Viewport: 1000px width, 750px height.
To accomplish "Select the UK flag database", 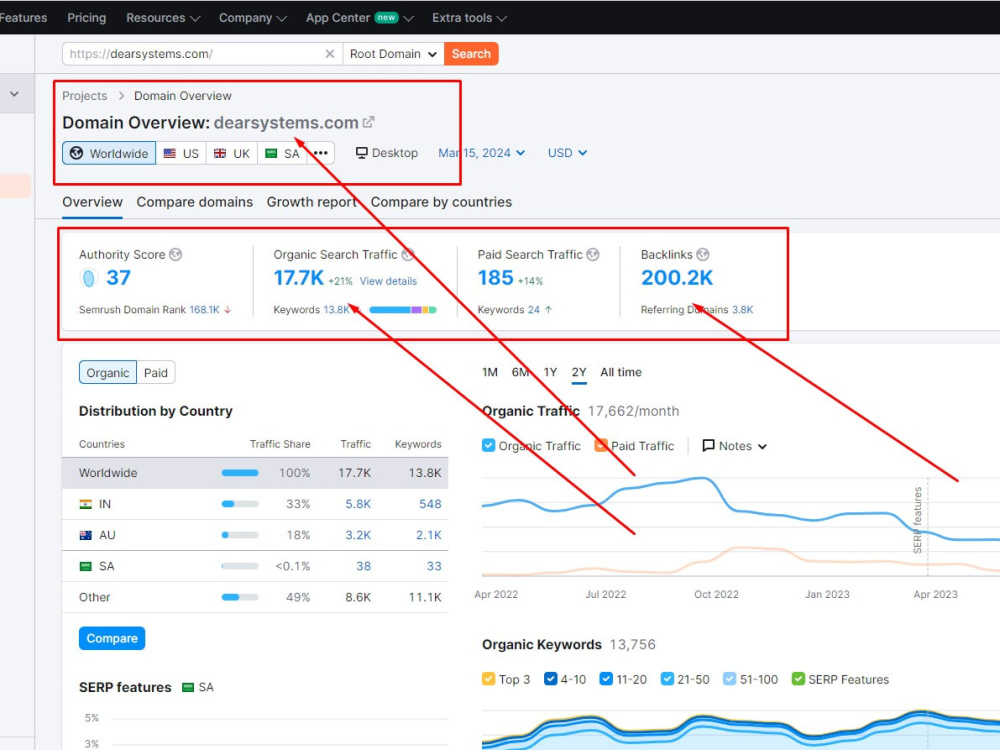I will [x=232, y=153].
